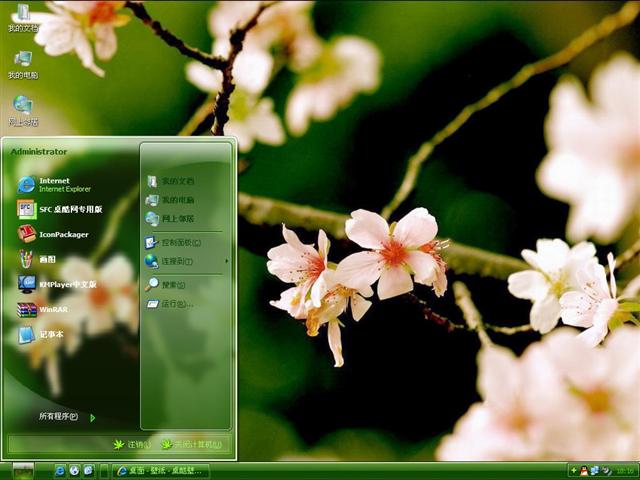Viewport: 640px width, 480px height.
Task: Expand 所有程序 (All Programs) list
Action: 67,417
